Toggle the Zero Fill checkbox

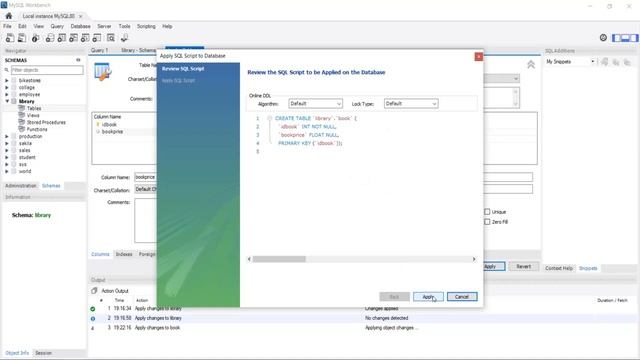pos(487,222)
